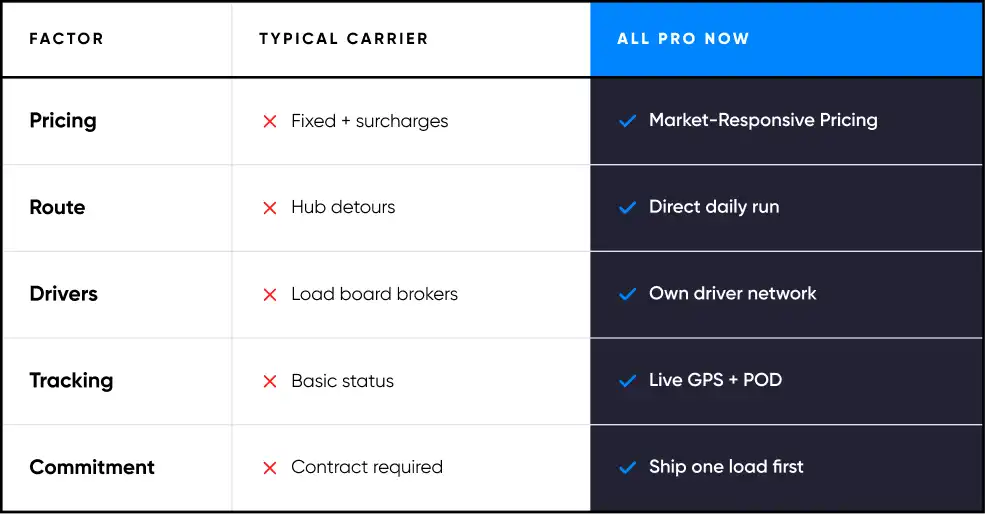Click the blue checkmark beside Own driver network
The height and width of the screenshot is (514, 985).
628,294
